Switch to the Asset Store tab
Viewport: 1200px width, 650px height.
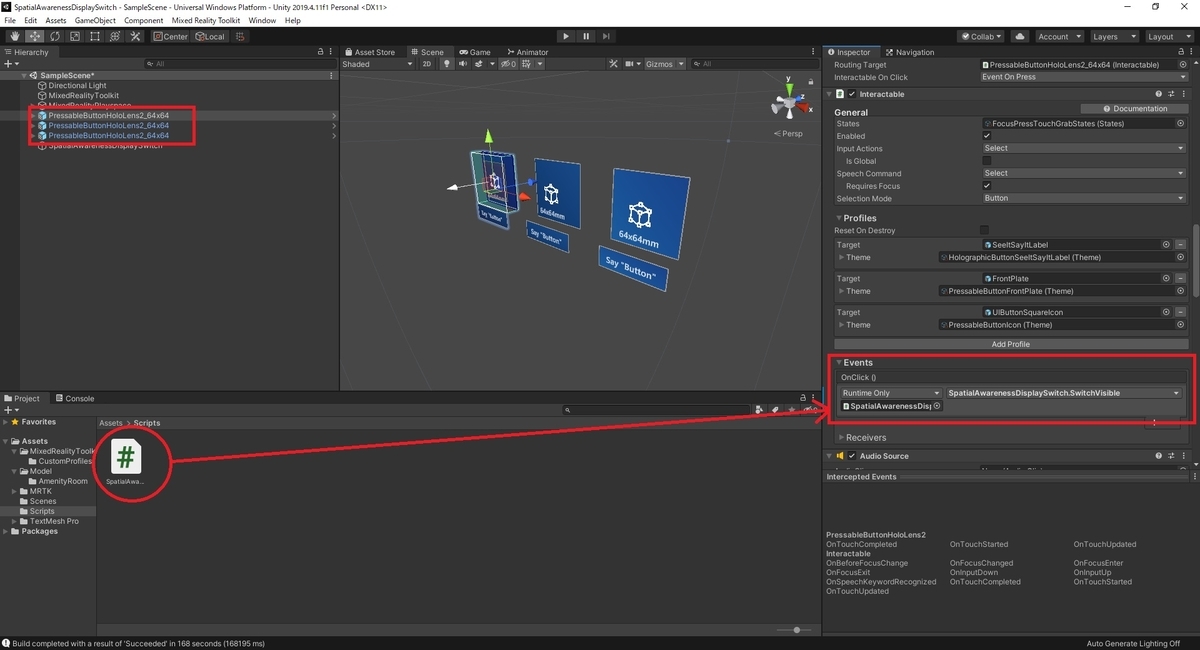tap(371, 52)
